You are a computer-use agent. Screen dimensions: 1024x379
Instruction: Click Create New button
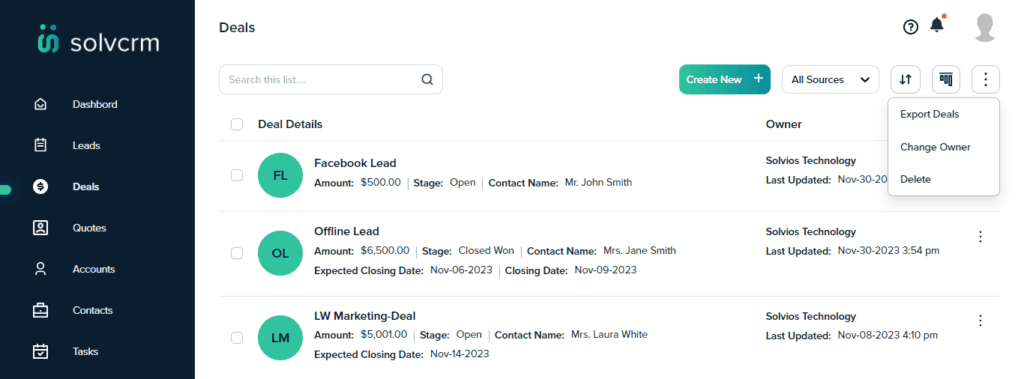click(x=725, y=80)
